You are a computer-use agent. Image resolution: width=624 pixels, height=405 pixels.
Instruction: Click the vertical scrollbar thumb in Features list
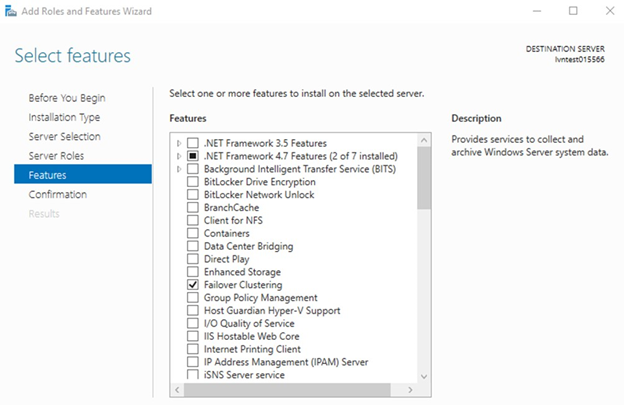(424, 178)
